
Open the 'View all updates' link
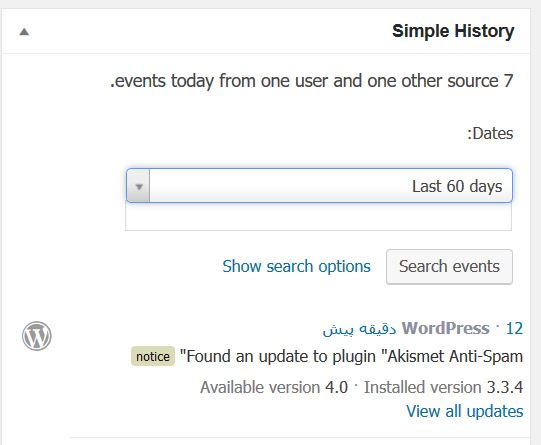click(465, 411)
